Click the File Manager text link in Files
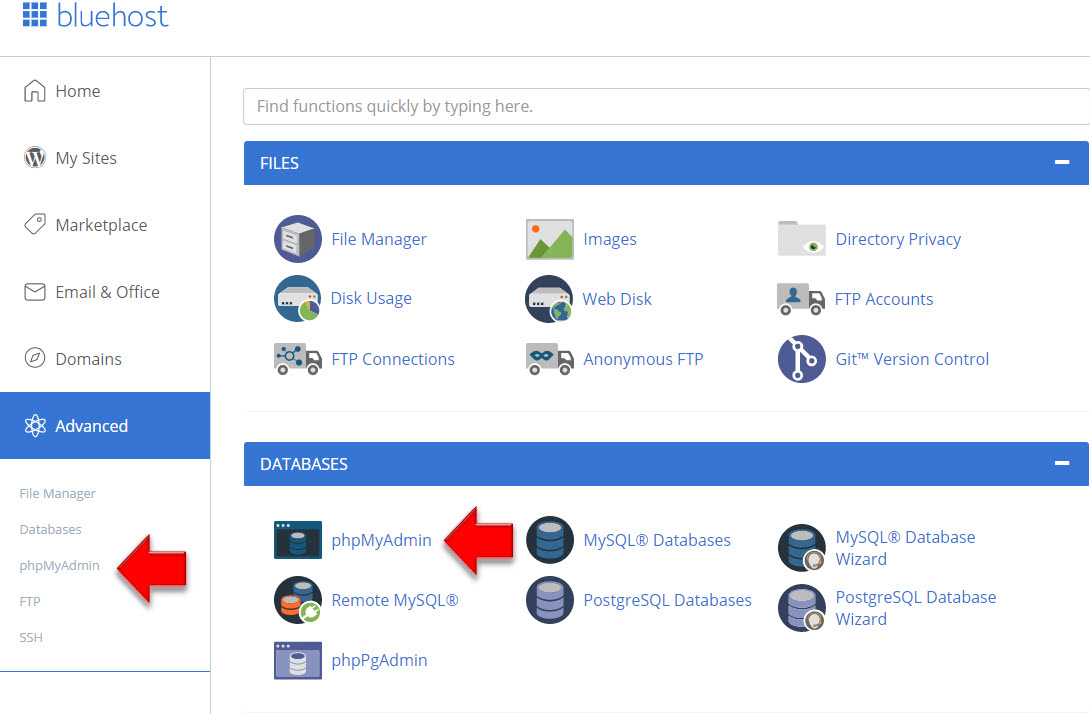Screen dimensions: 1090x714 (x=379, y=239)
